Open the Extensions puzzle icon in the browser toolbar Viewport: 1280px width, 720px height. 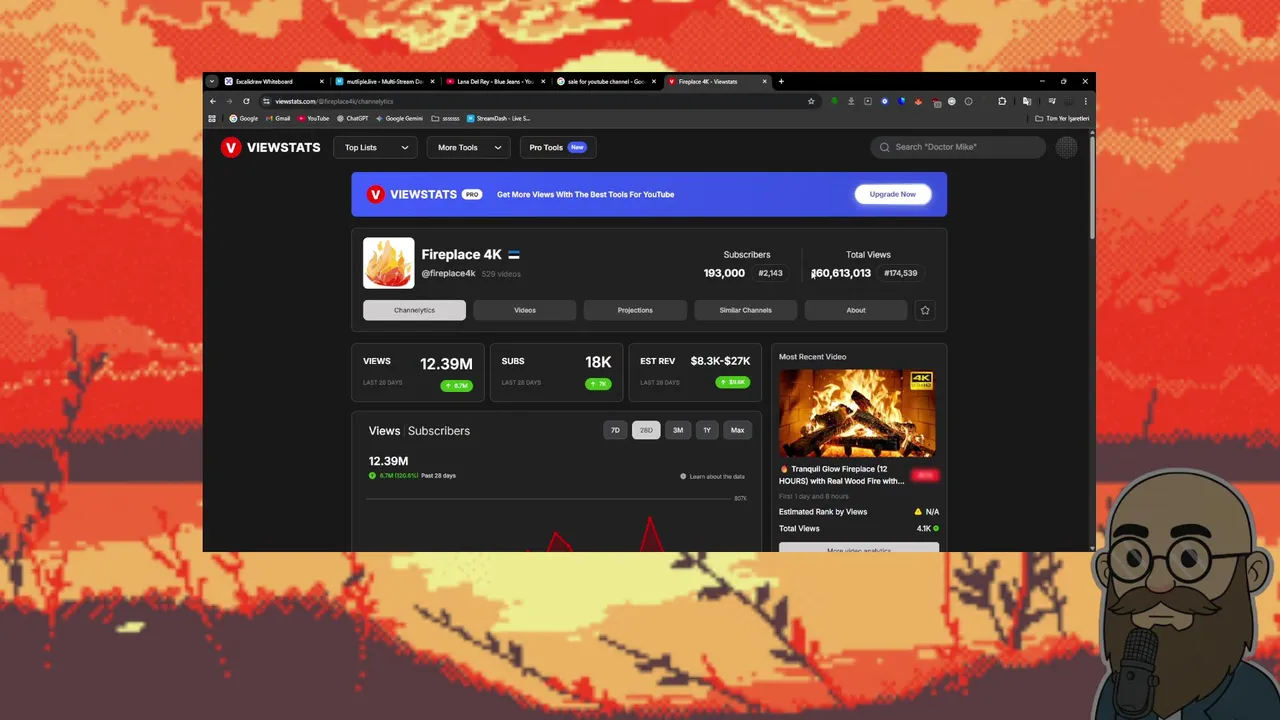point(1002,101)
